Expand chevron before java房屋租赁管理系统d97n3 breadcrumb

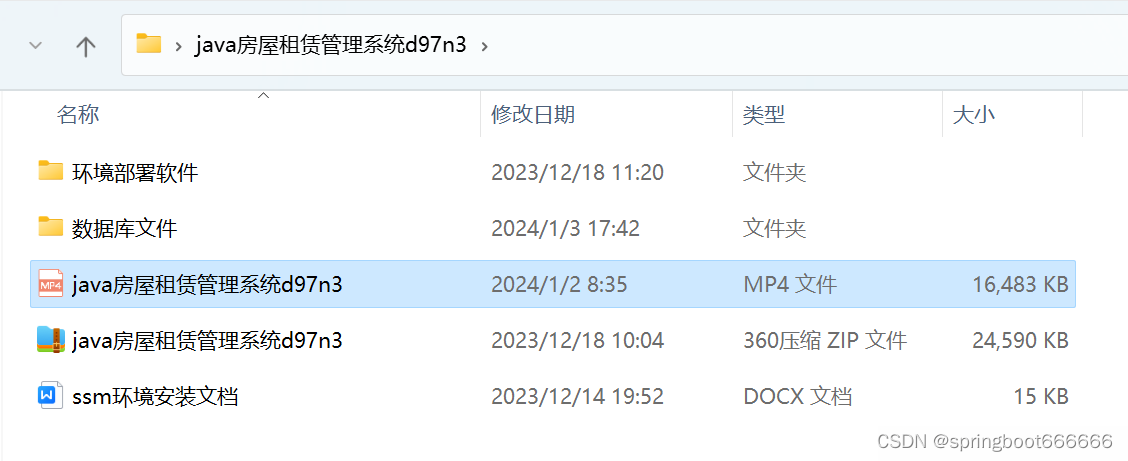pyautogui.click(x=178, y=46)
